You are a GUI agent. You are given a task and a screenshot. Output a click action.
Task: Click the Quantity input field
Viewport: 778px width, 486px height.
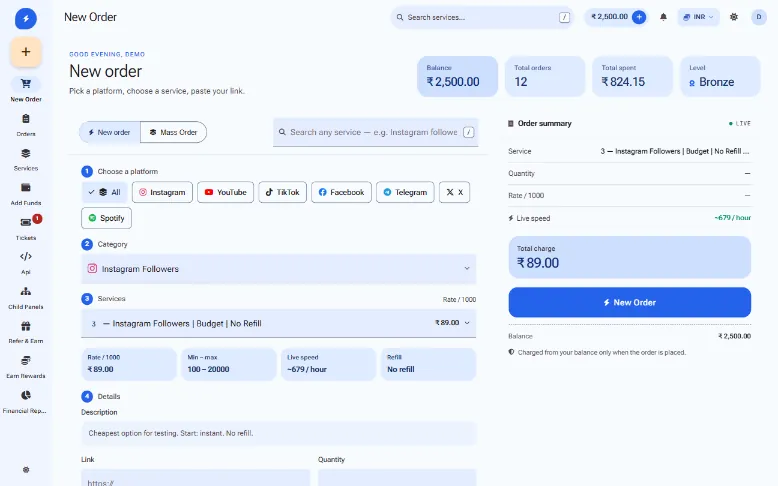[397, 478]
